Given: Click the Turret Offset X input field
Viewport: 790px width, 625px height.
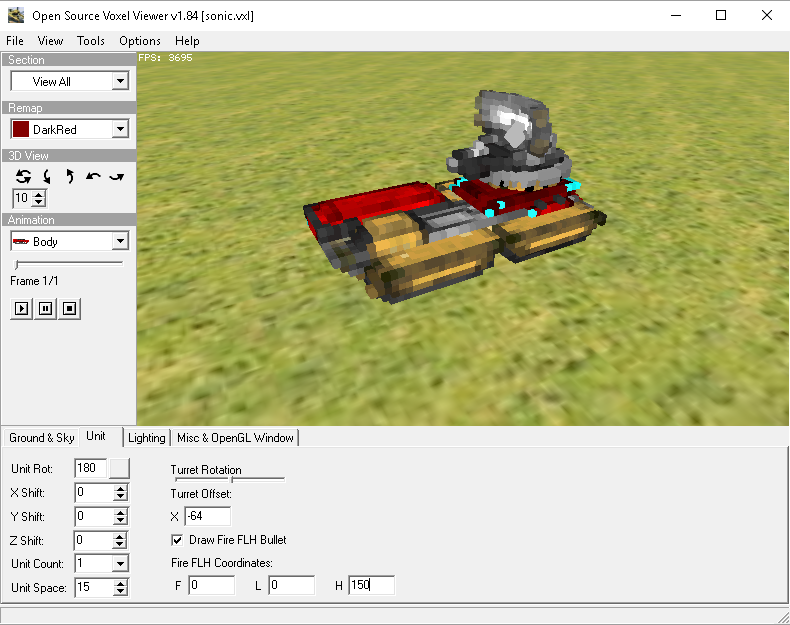Looking at the screenshot, I should (206, 516).
